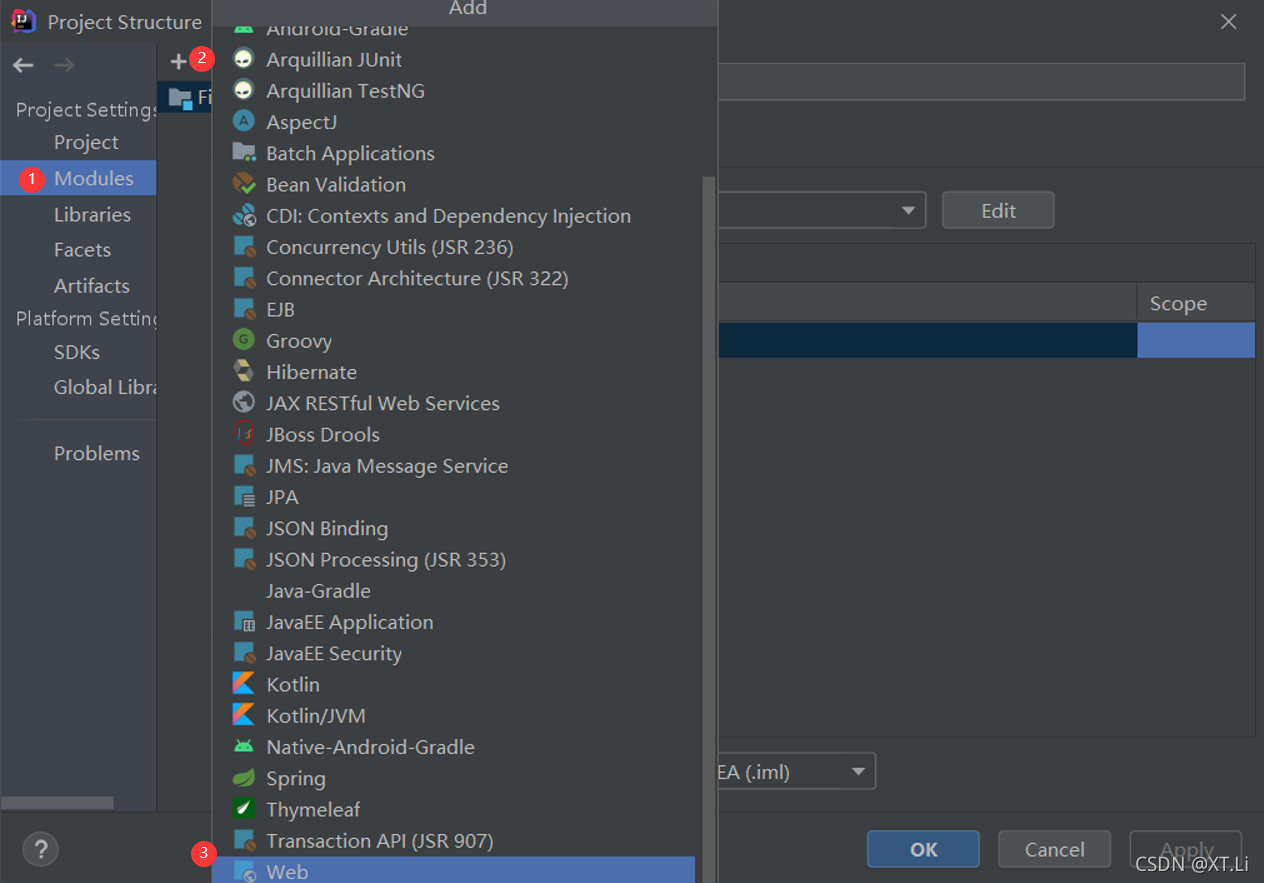Image resolution: width=1264 pixels, height=883 pixels.
Task: Click the AspectJ icon in Add list
Action: (x=243, y=122)
